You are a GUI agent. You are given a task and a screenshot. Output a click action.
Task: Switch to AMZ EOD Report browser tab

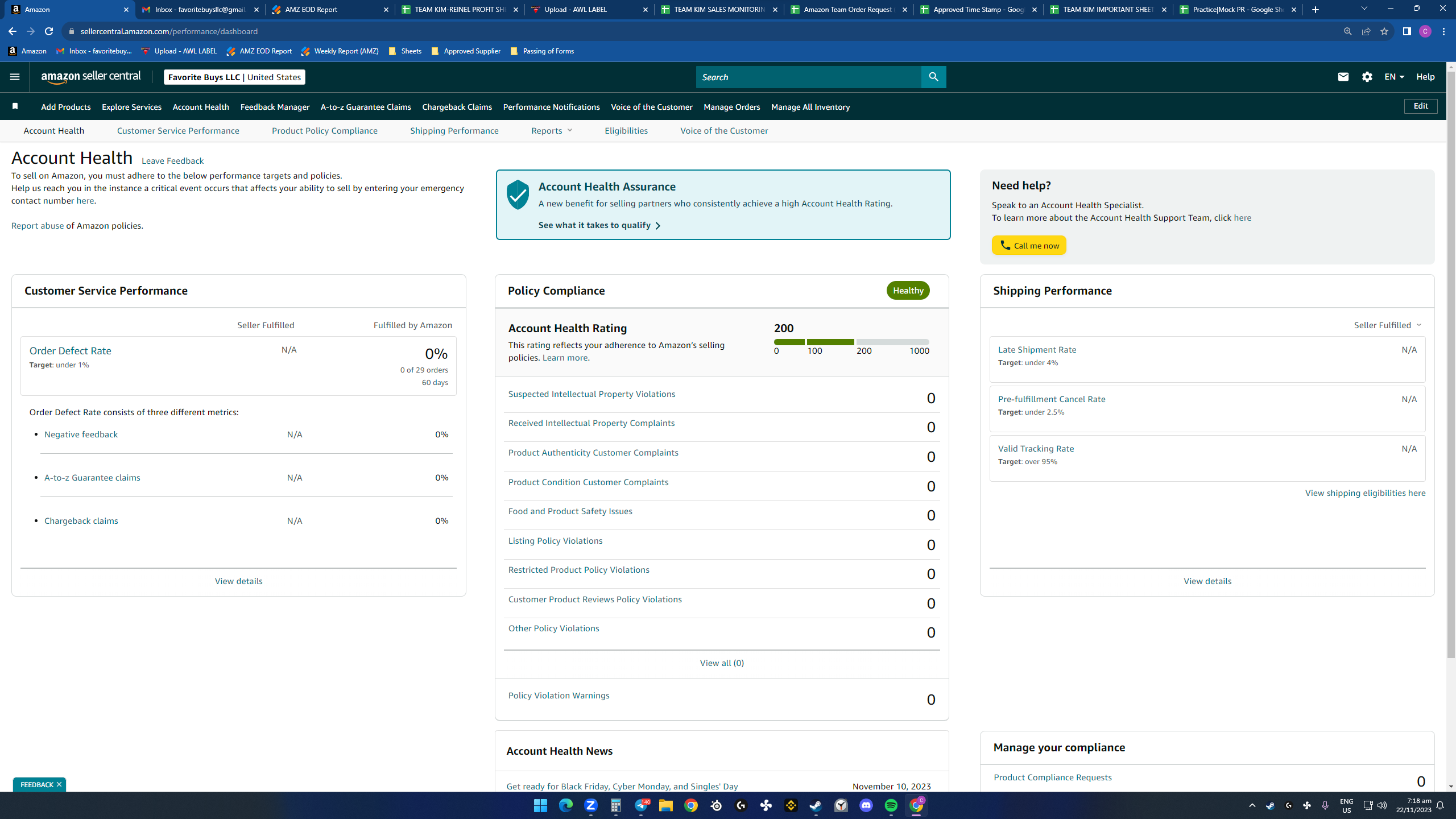tap(330, 10)
